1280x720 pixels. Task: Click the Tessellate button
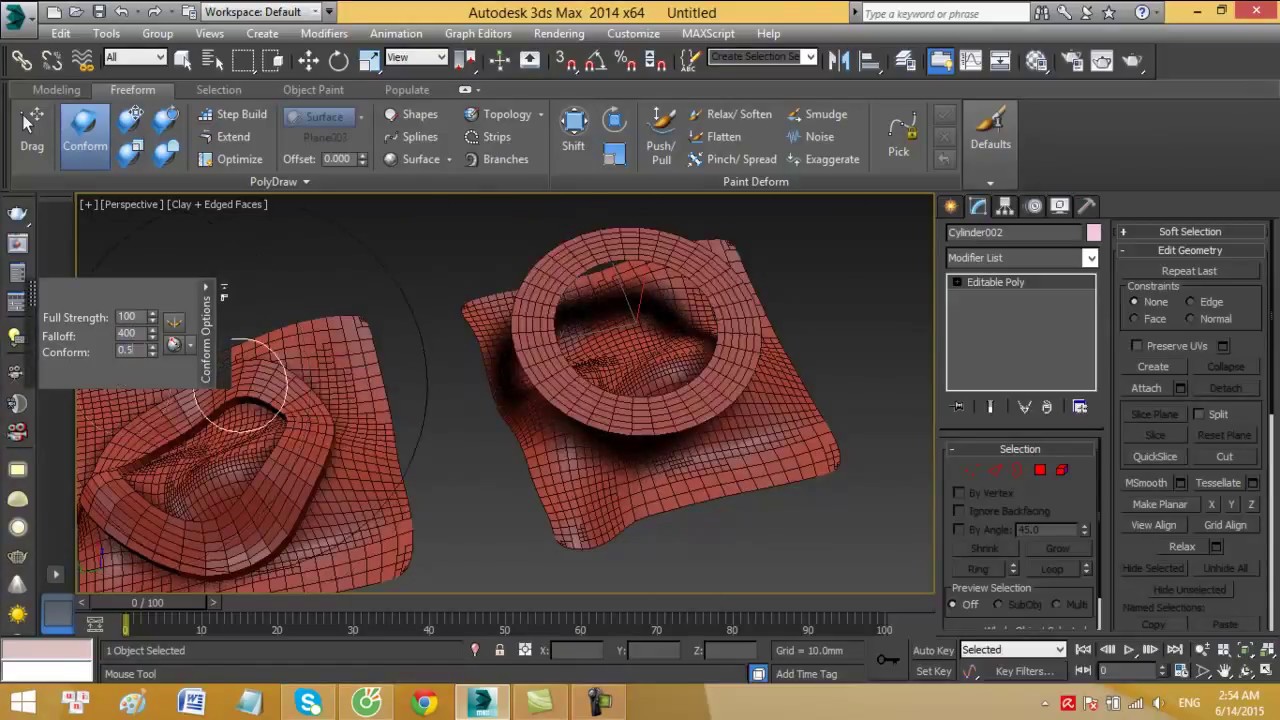tap(1218, 483)
